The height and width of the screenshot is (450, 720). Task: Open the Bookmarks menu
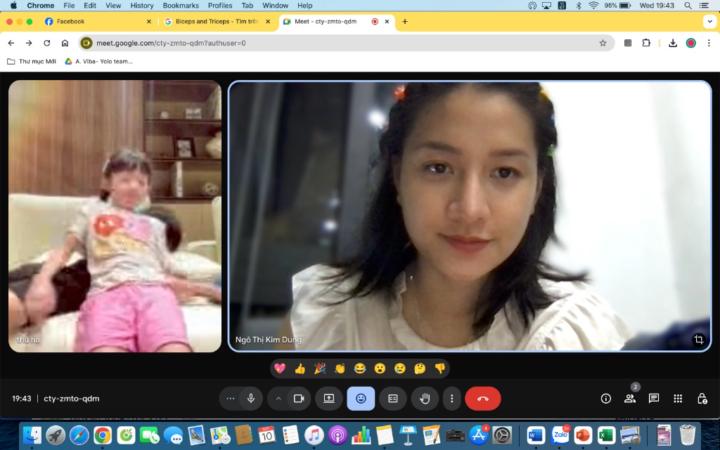click(x=180, y=5)
